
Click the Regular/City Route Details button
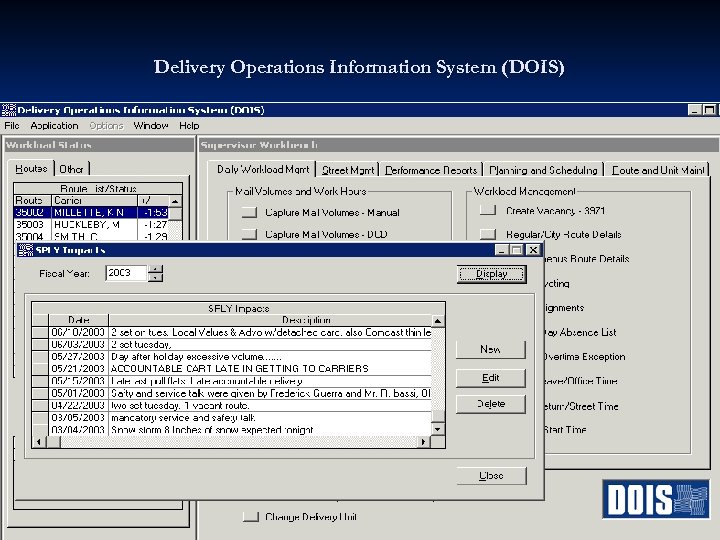(x=488, y=234)
